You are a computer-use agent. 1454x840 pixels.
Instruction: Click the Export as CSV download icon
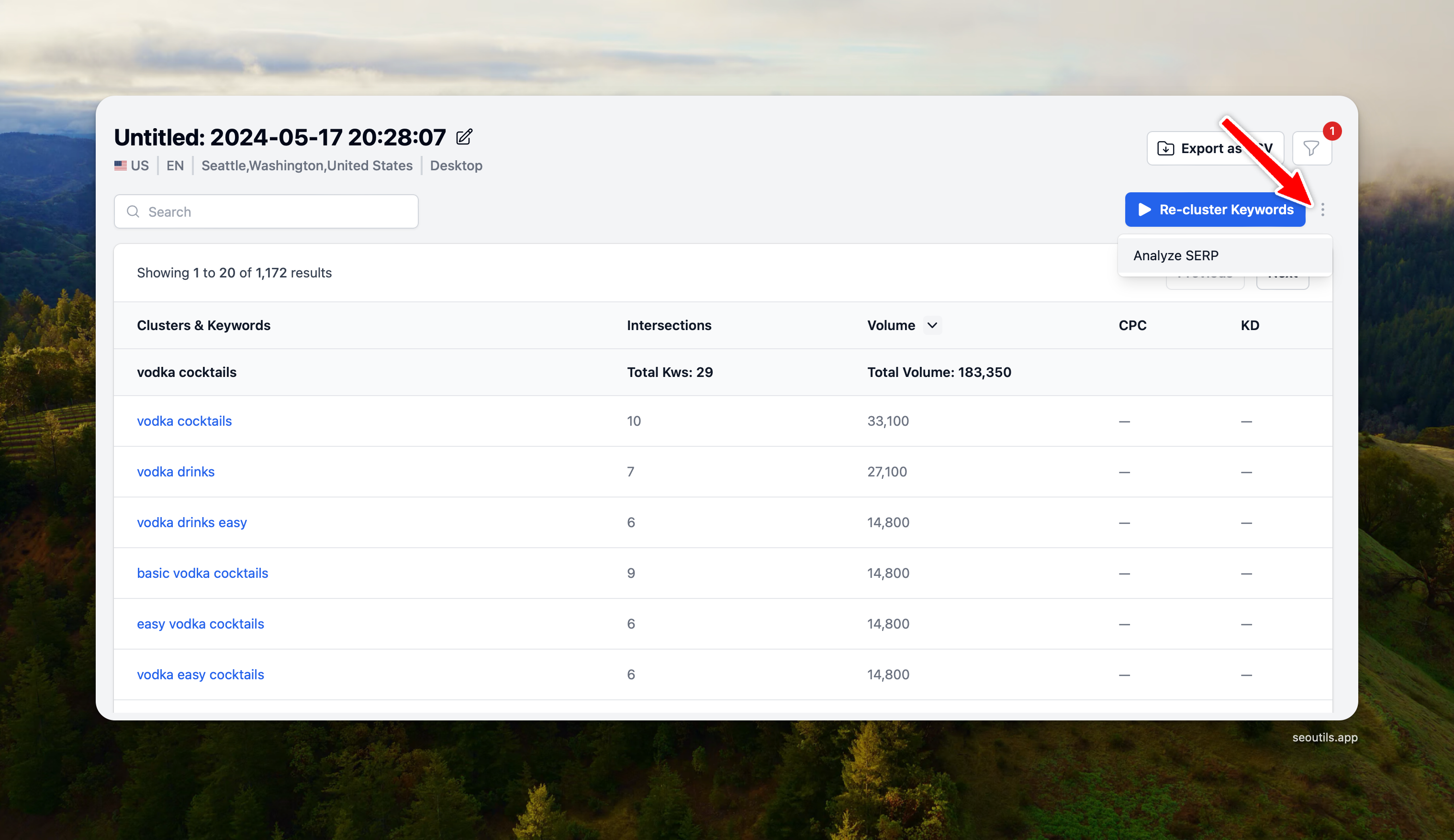click(1165, 149)
